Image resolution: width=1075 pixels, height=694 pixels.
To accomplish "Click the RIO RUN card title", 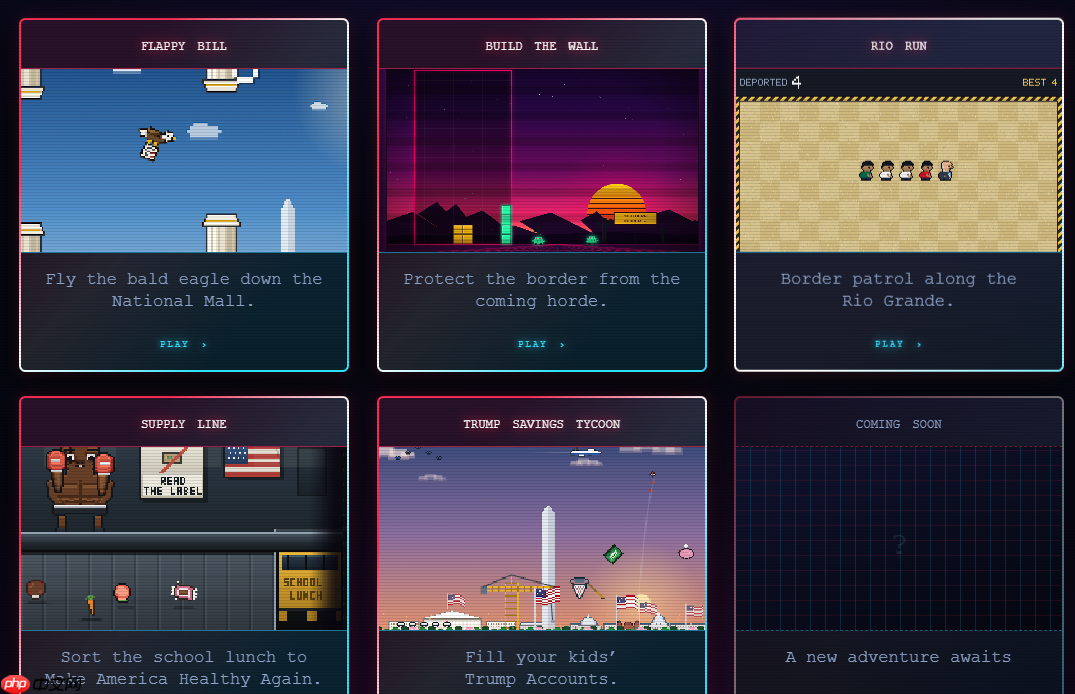I will (899, 46).
